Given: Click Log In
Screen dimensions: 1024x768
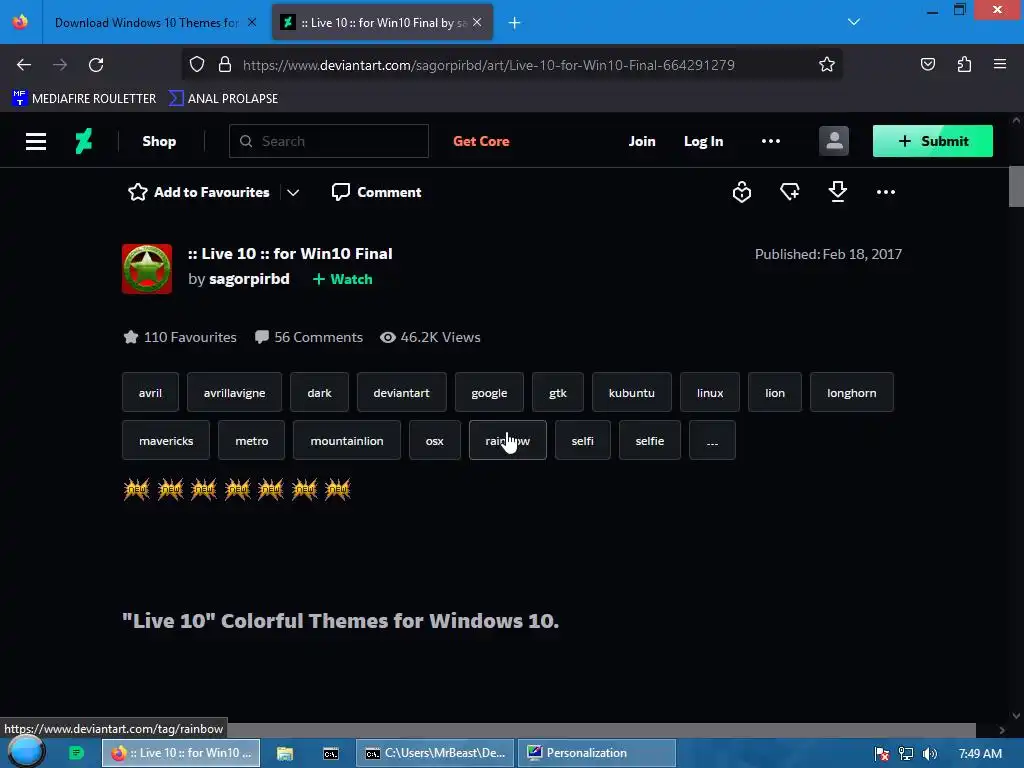Looking at the screenshot, I should (703, 141).
